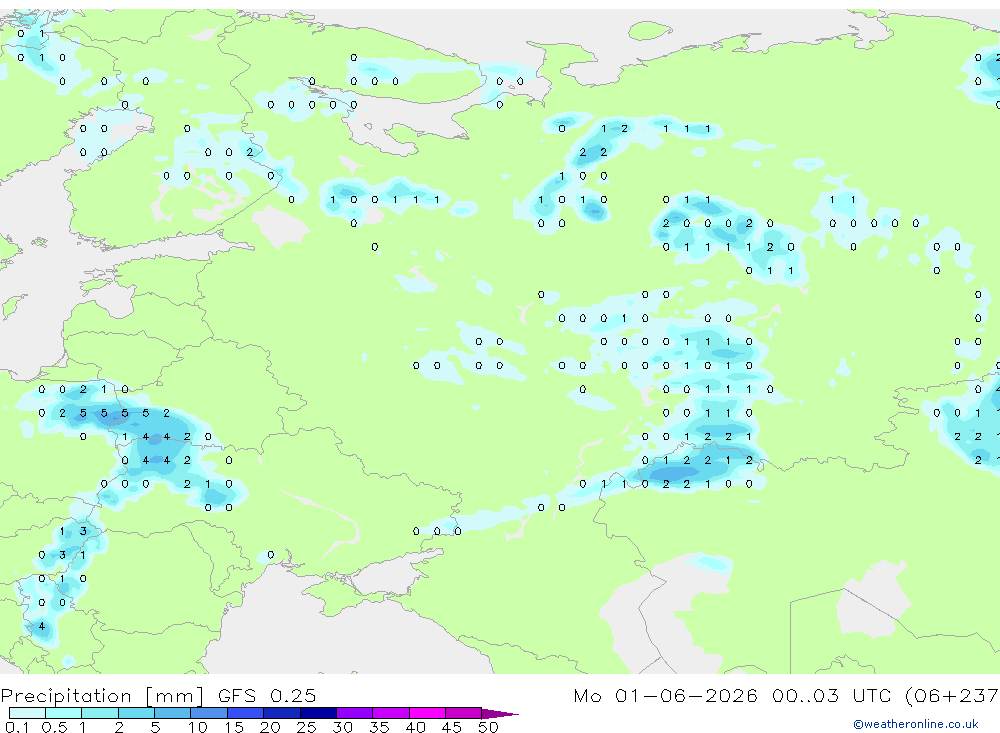Click the legend scale label "35"
1000x733 pixels.
[x=379, y=727]
